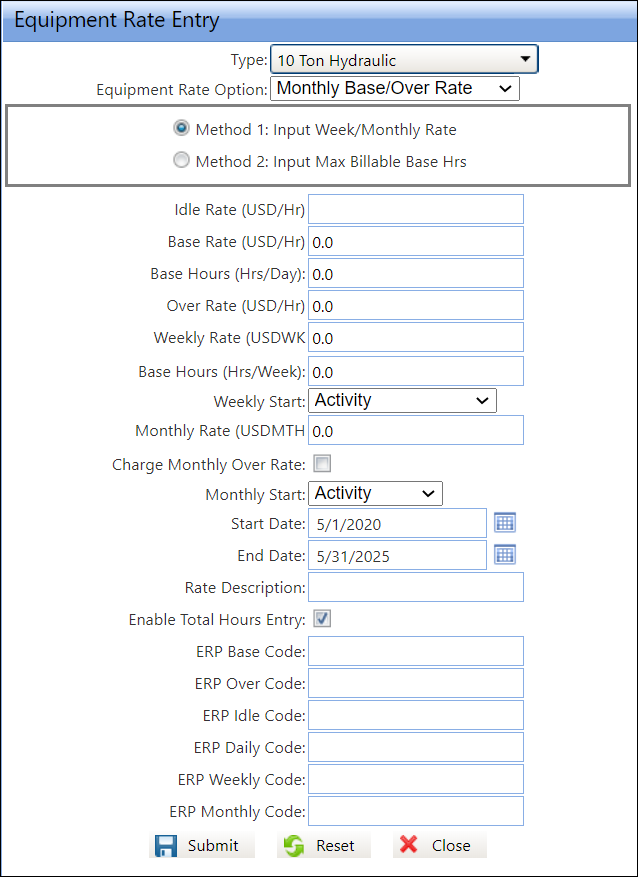Select Method 1: Input Week/Monthly Rate
The image size is (638, 877).
pos(181,129)
